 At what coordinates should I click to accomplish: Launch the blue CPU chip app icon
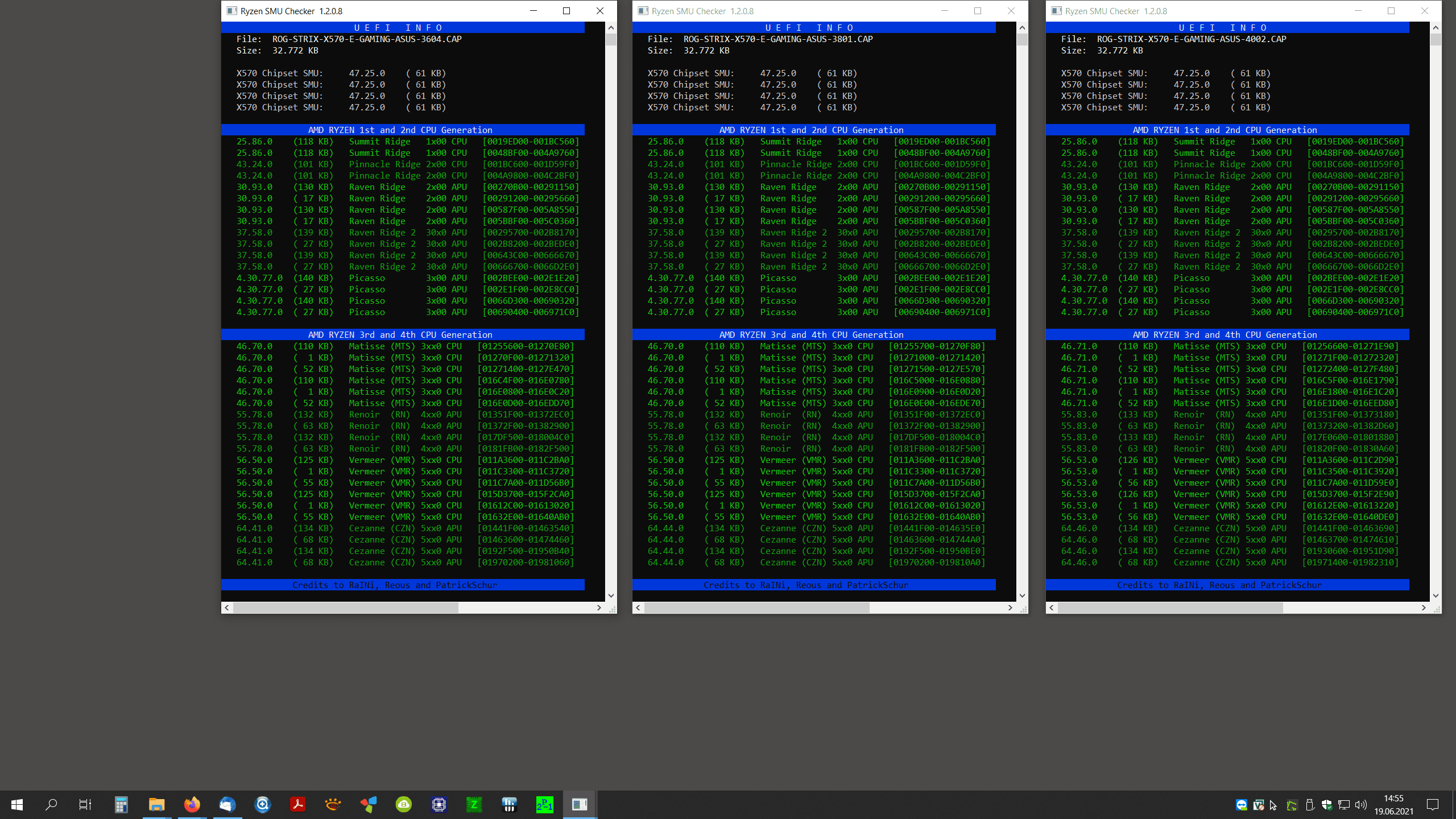click(x=439, y=804)
